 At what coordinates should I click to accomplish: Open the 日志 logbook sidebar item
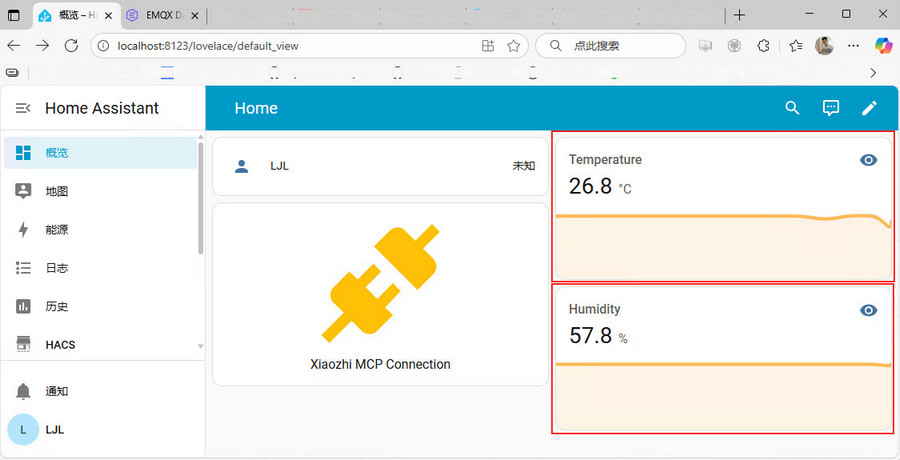point(100,268)
